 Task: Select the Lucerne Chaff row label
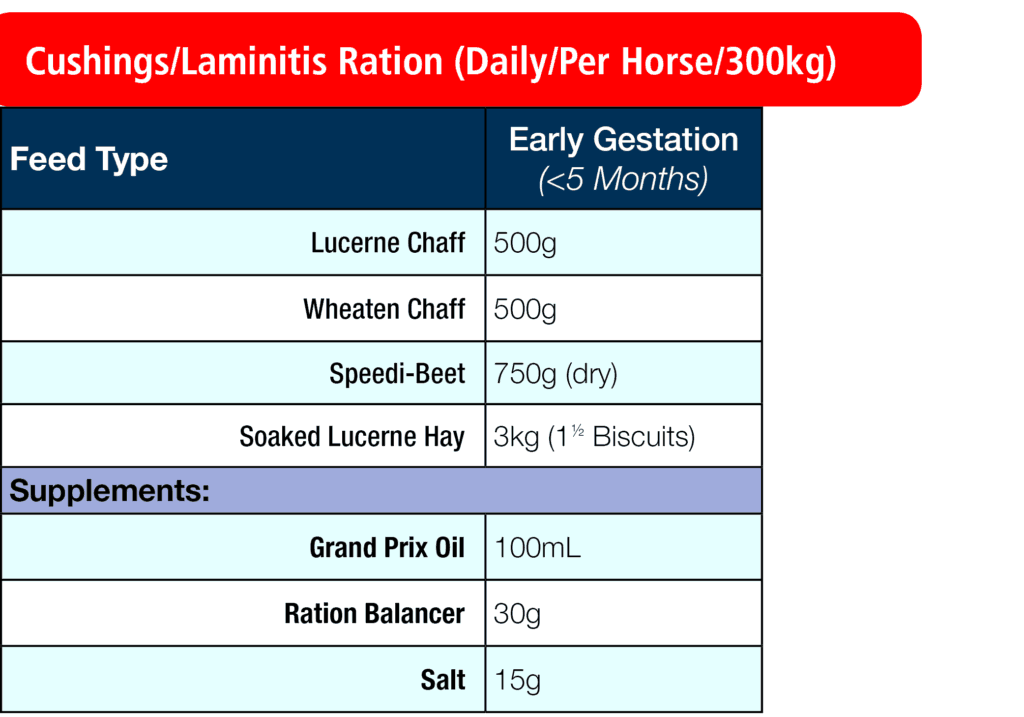387,243
